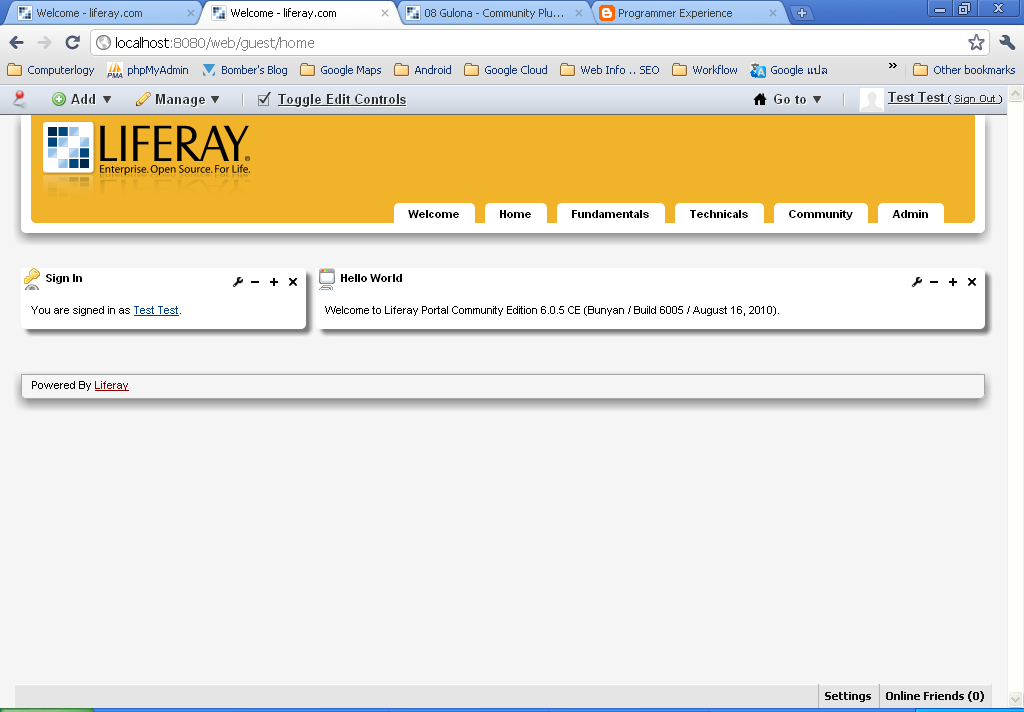Image resolution: width=1024 pixels, height=712 pixels.
Task: Open Google Maps bookmarks folder
Action: [x=341, y=70]
